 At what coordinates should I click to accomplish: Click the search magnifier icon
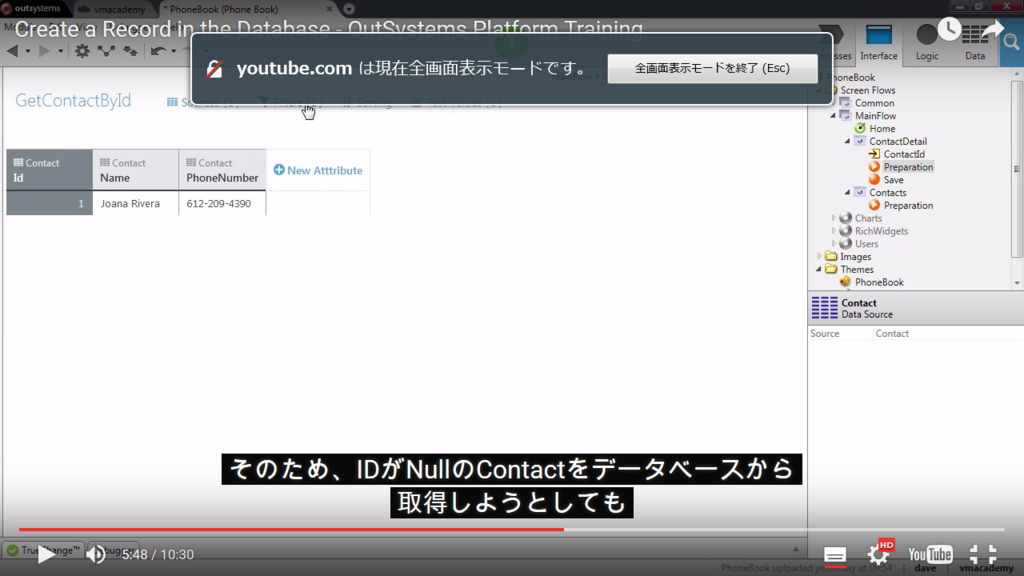1012,43
